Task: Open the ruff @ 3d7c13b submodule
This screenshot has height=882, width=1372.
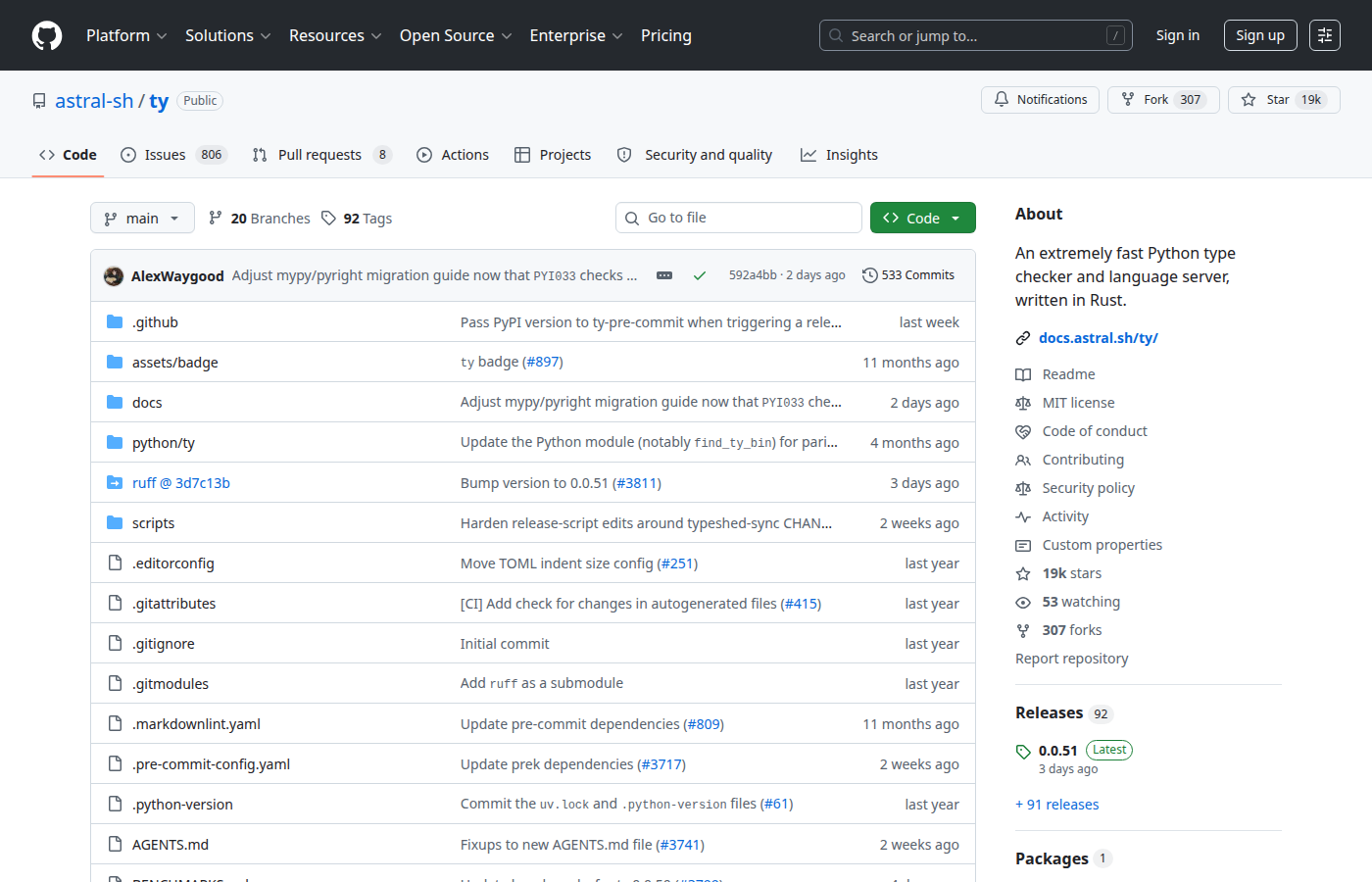Action: (181, 483)
